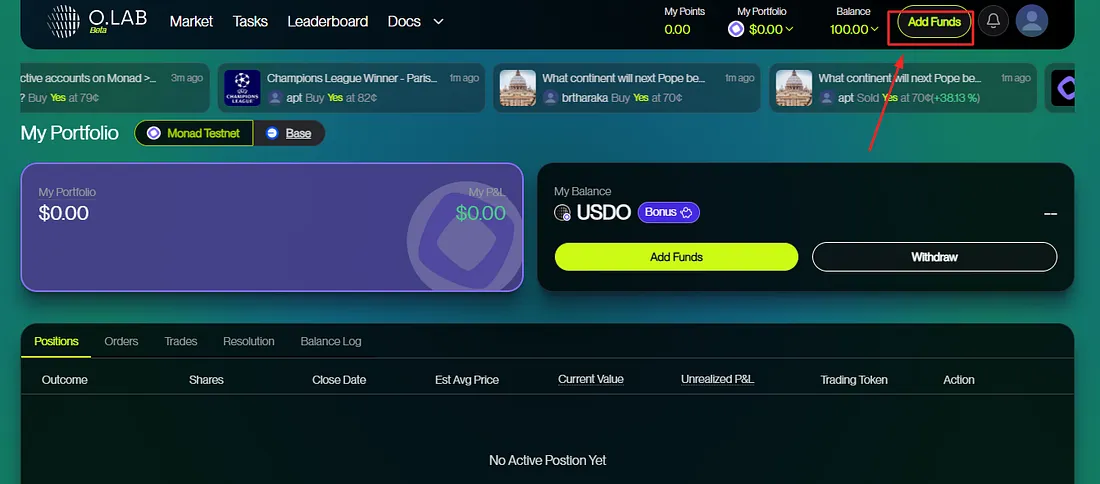Image resolution: width=1100 pixels, height=484 pixels.
Task: Click the USDO token icon
Action: (x=563, y=213)
